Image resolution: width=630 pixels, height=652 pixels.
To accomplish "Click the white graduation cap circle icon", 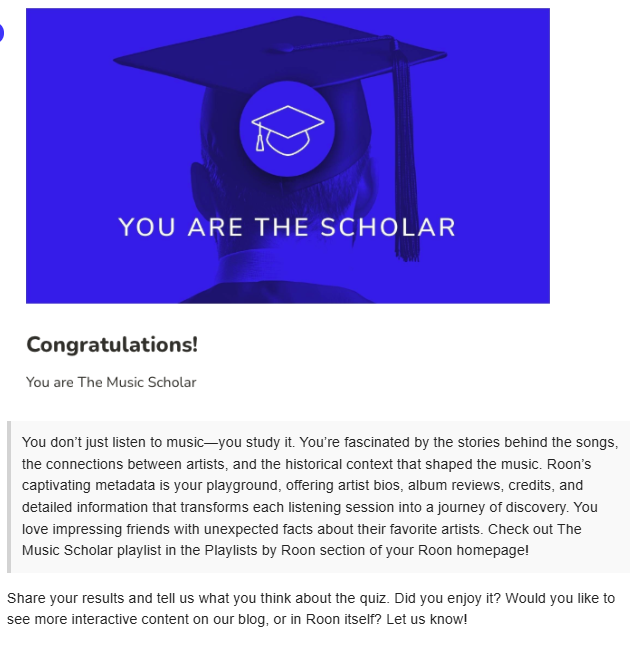I will (x=287, y=129).
